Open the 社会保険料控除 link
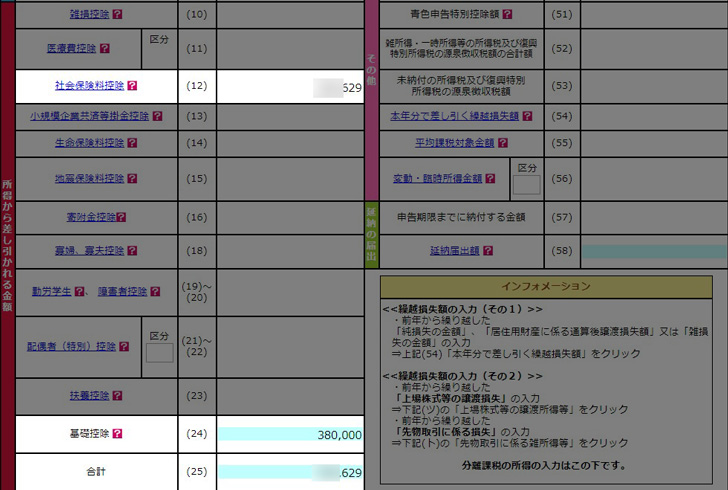The height and width of the screenshot is (490, 728). click(90, 86)
